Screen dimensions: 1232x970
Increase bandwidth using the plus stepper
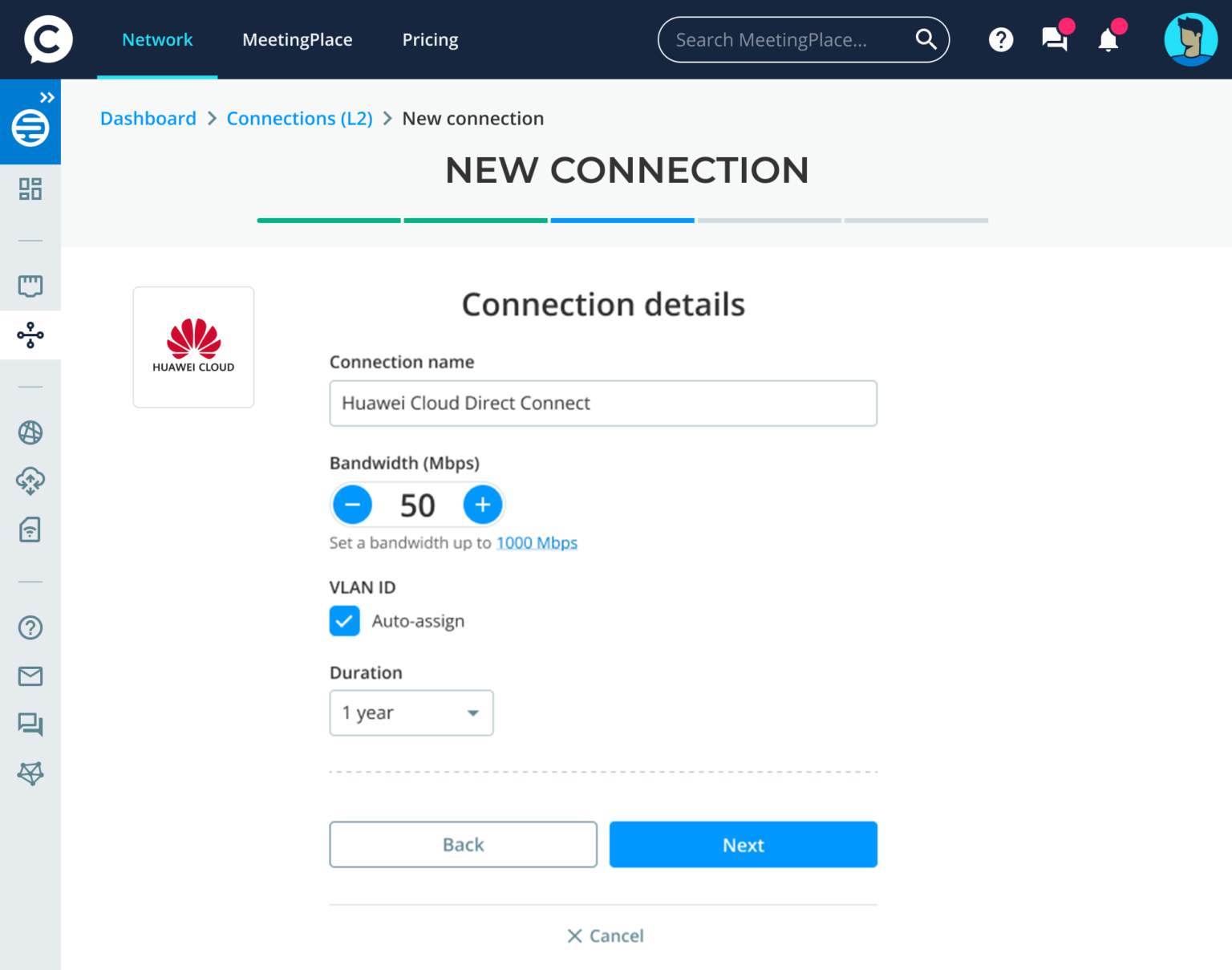483,504
